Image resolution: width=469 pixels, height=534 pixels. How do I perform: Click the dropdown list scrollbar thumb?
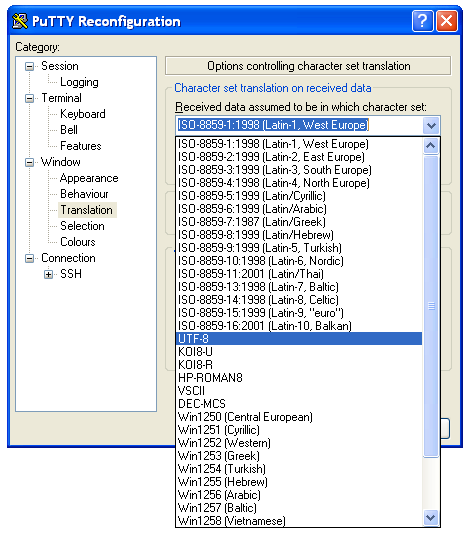point(431,306)
